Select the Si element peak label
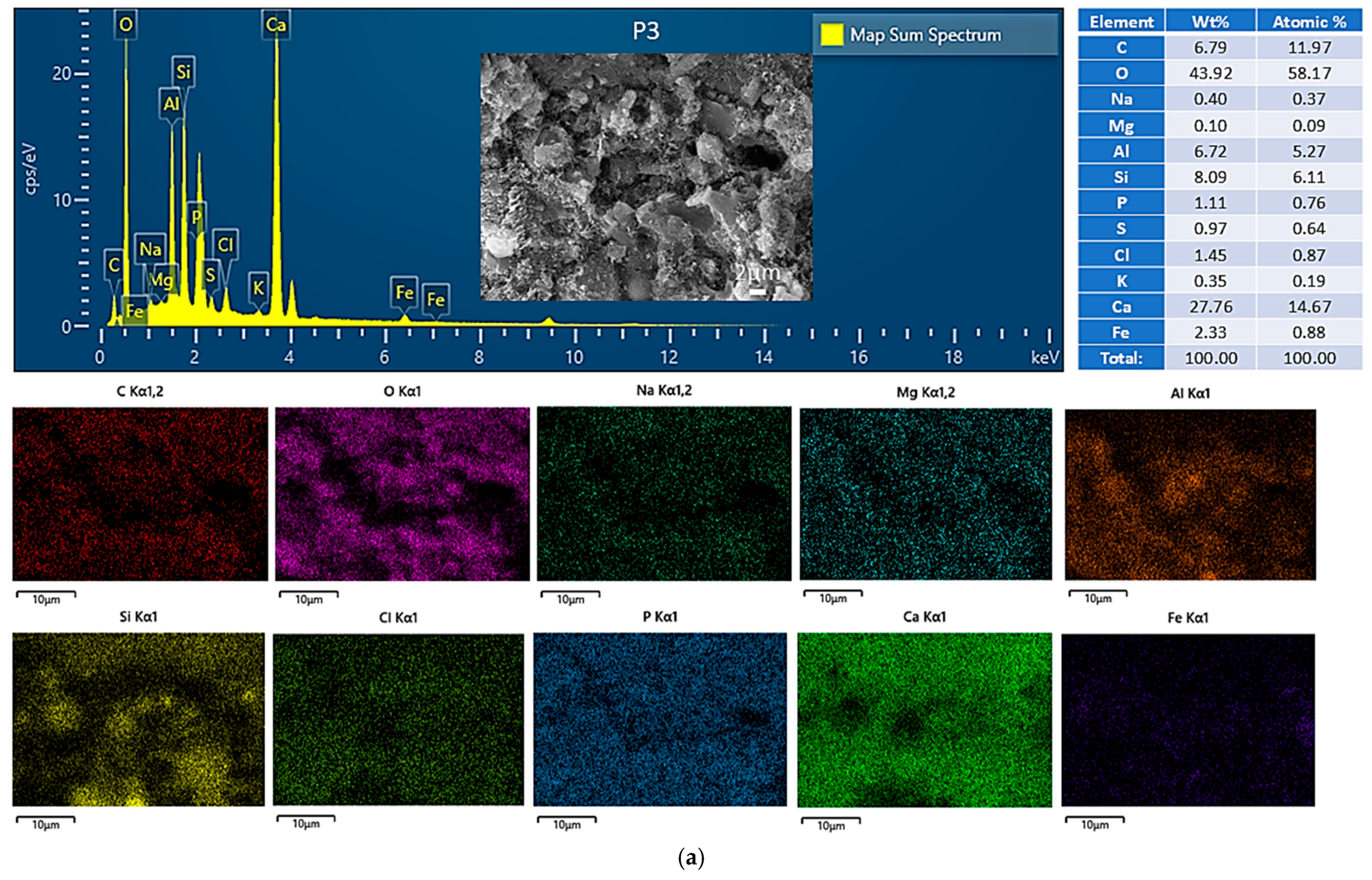This screenshot has height=880, width=1372. 183,72
